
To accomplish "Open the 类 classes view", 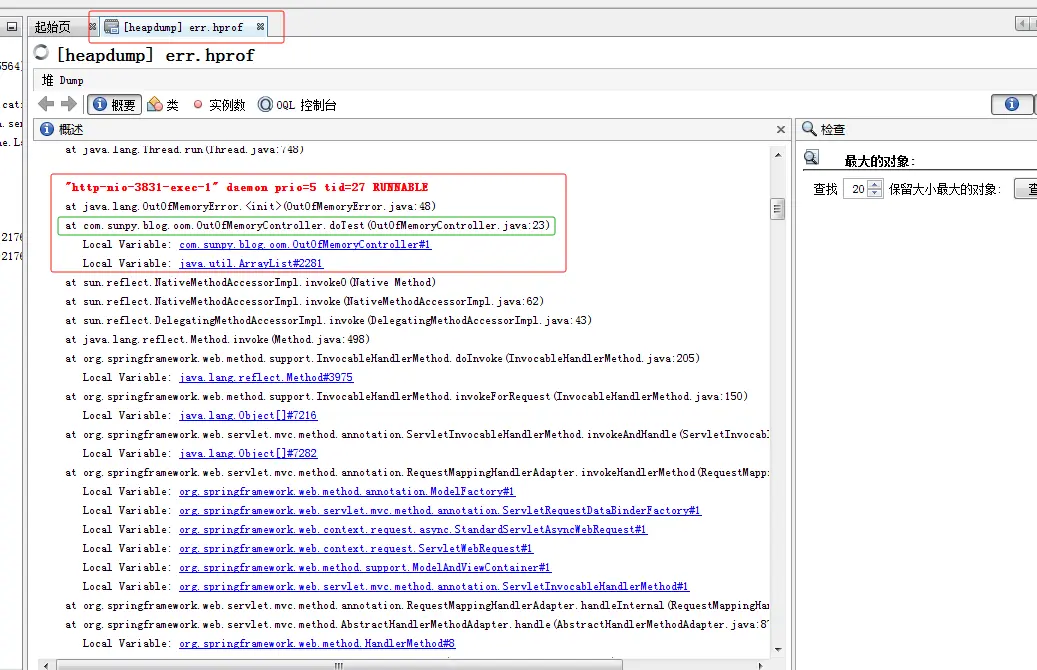I will point(163,105).
